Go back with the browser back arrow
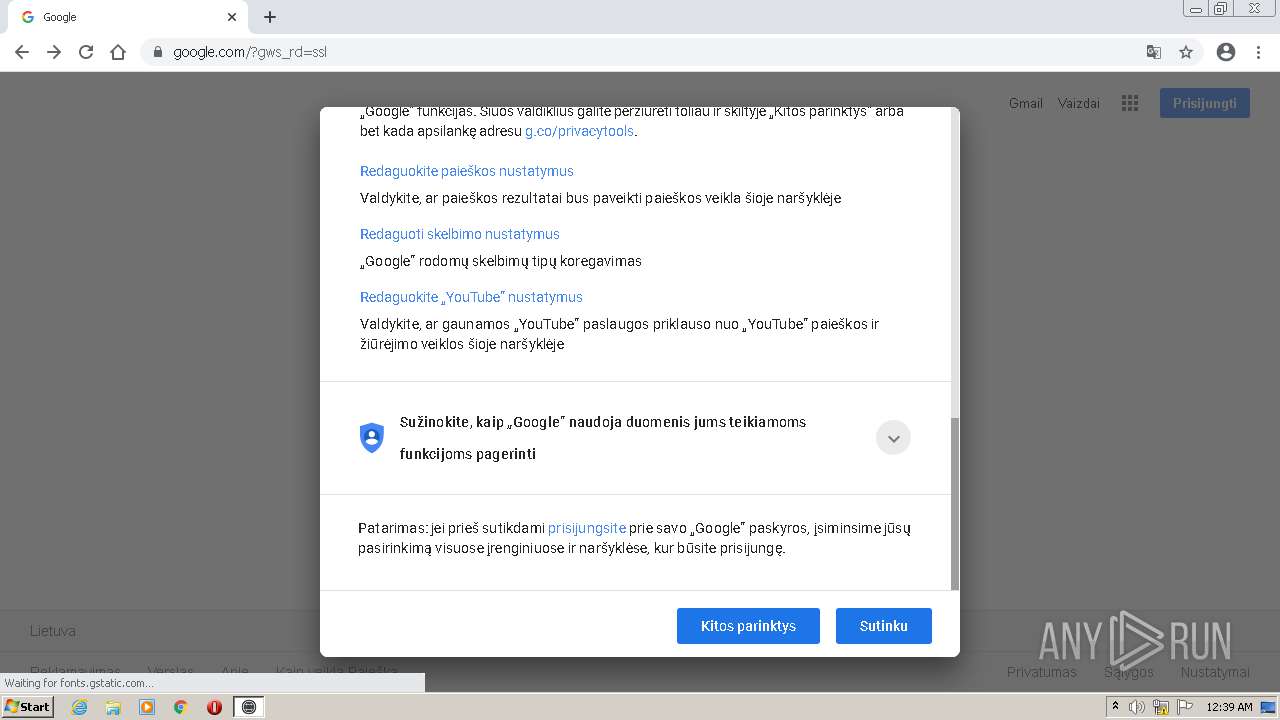 click(22, 52)
